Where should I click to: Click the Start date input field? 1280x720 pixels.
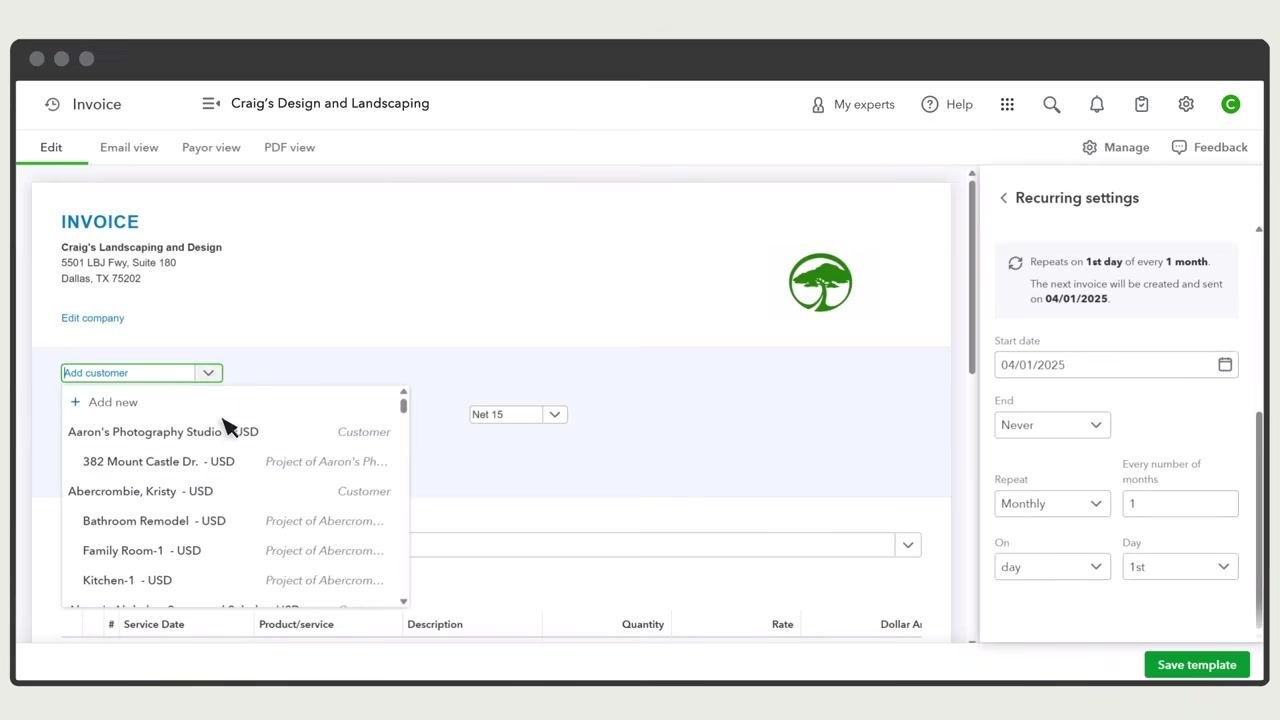1116,364
